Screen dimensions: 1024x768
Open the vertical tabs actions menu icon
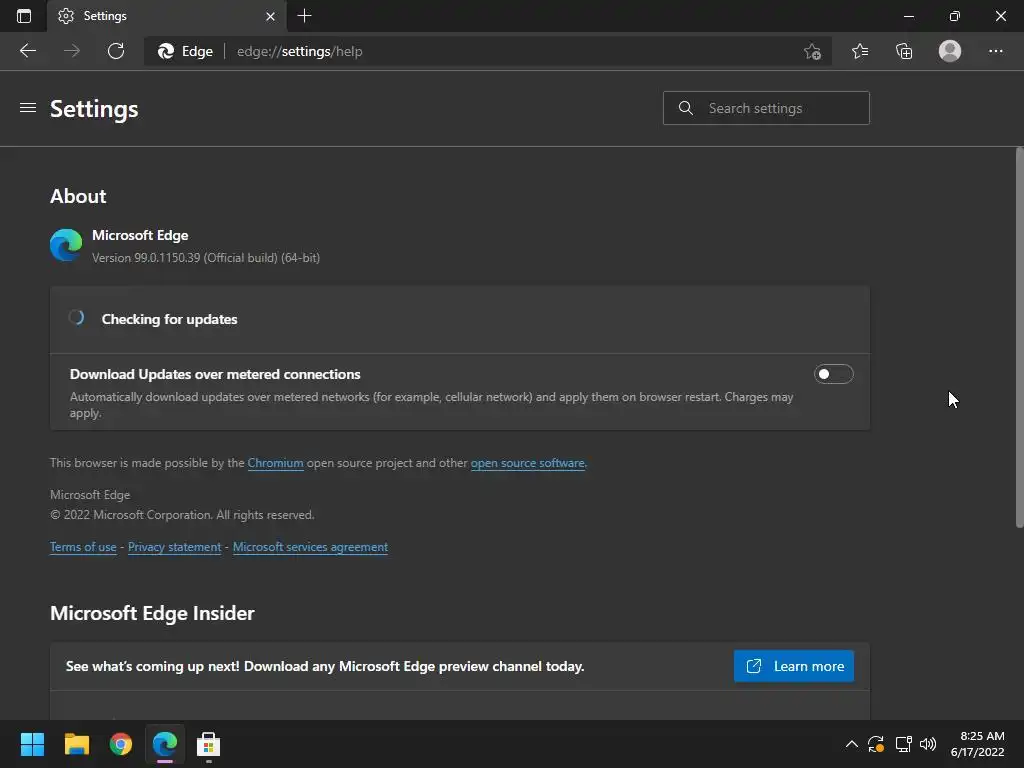(24, 16)
